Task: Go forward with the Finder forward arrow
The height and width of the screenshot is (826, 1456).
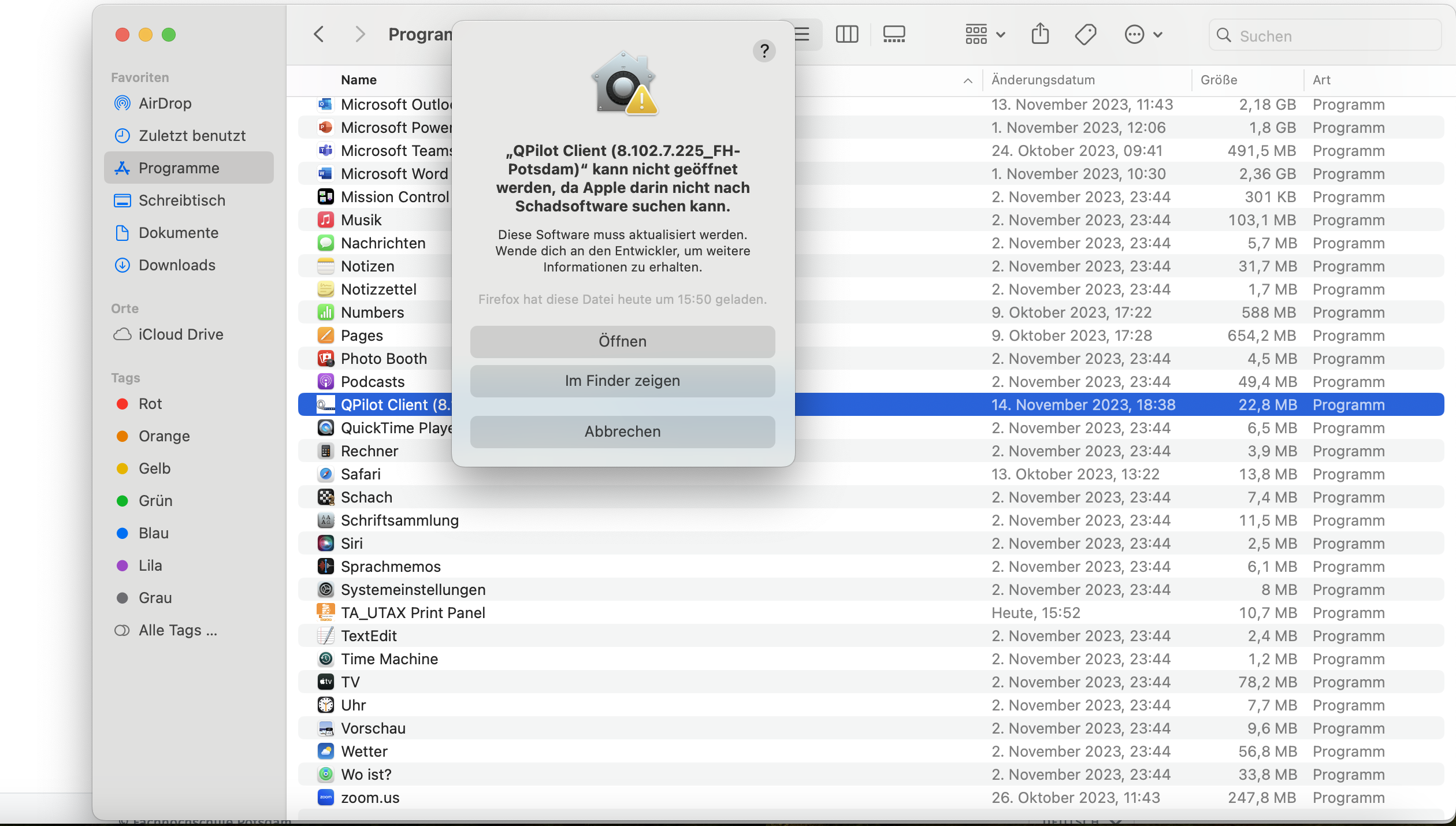Action: click(359, 34)
